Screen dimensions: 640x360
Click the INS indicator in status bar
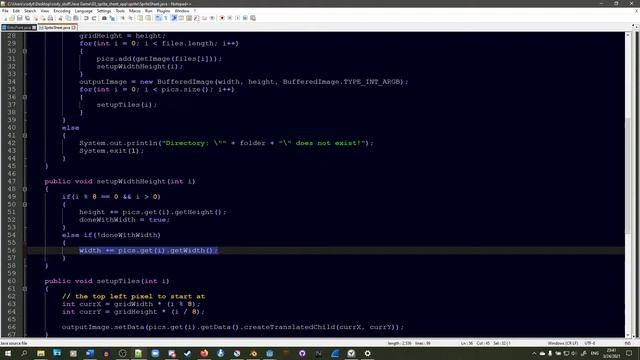[x=628, y=343]
